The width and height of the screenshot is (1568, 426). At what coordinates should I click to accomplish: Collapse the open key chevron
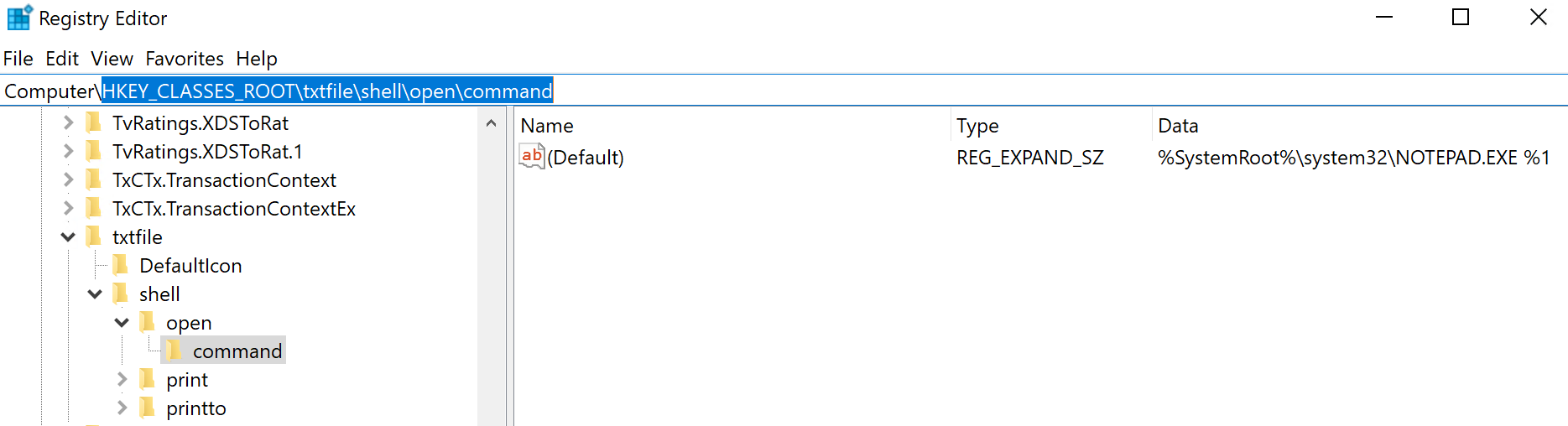point(122,323)
